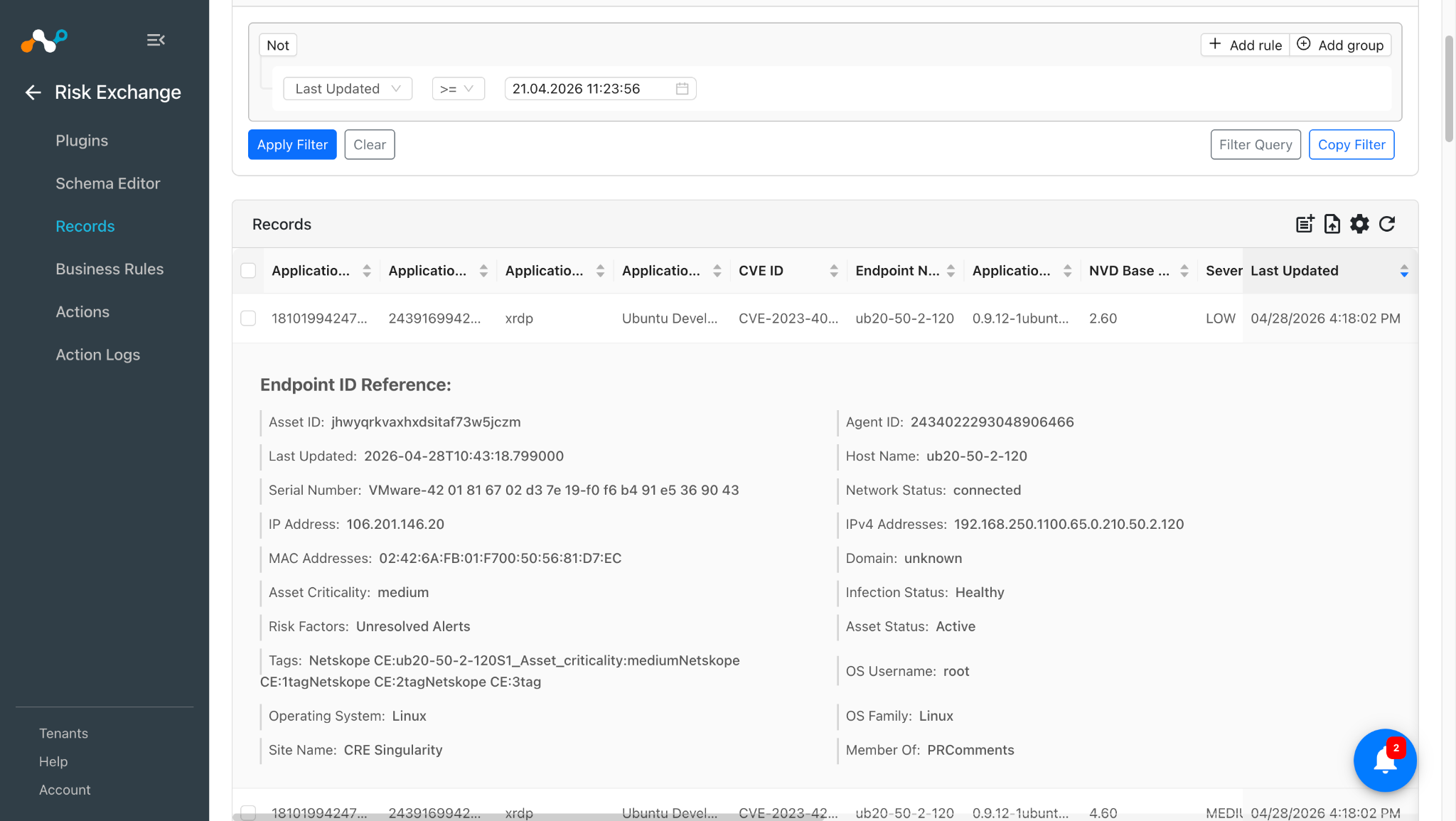
Task: Select checkbox for CVE-2023-42... row
Action: (x=248, y=812)
